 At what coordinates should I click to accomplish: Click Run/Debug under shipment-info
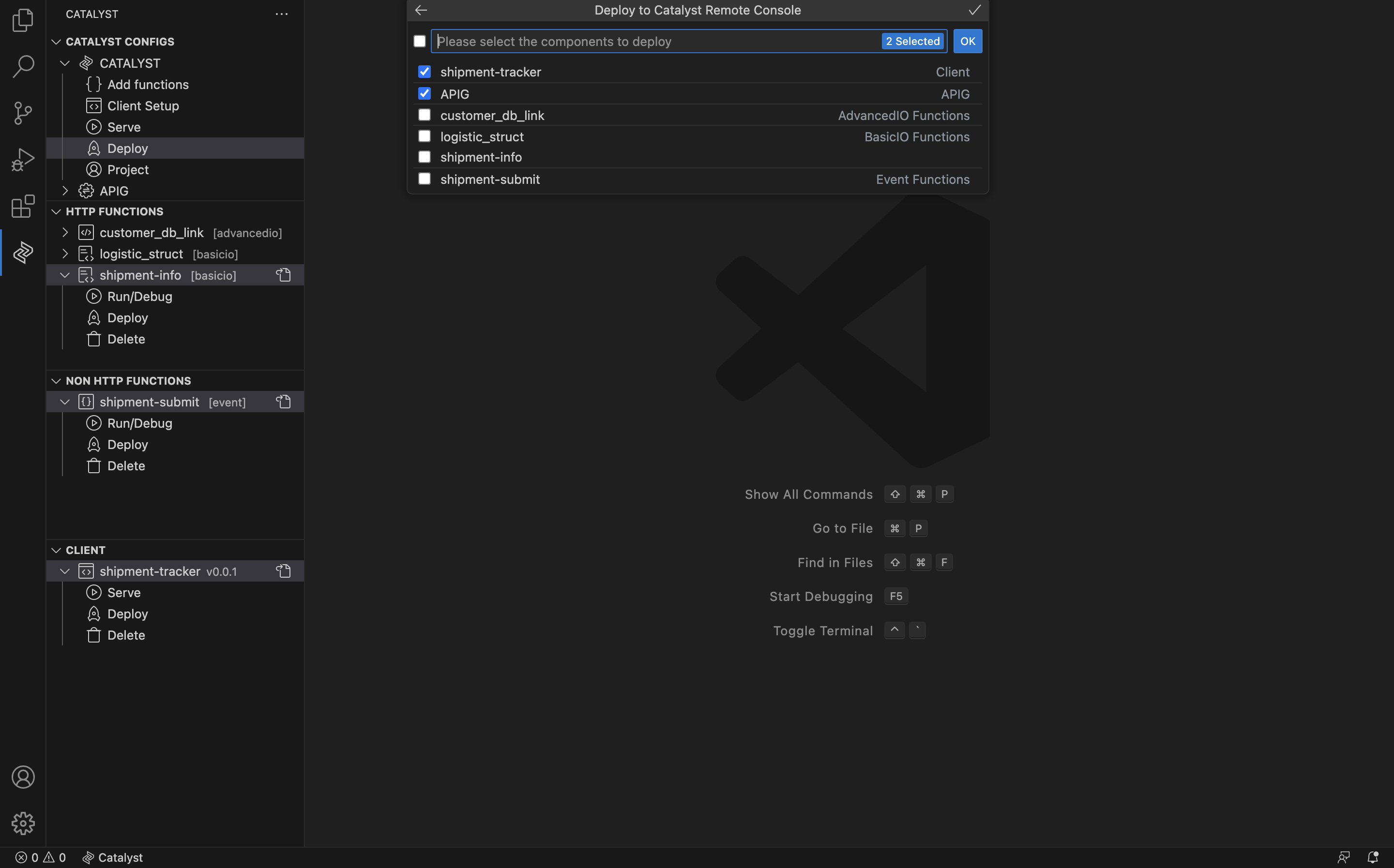(139, 296)
